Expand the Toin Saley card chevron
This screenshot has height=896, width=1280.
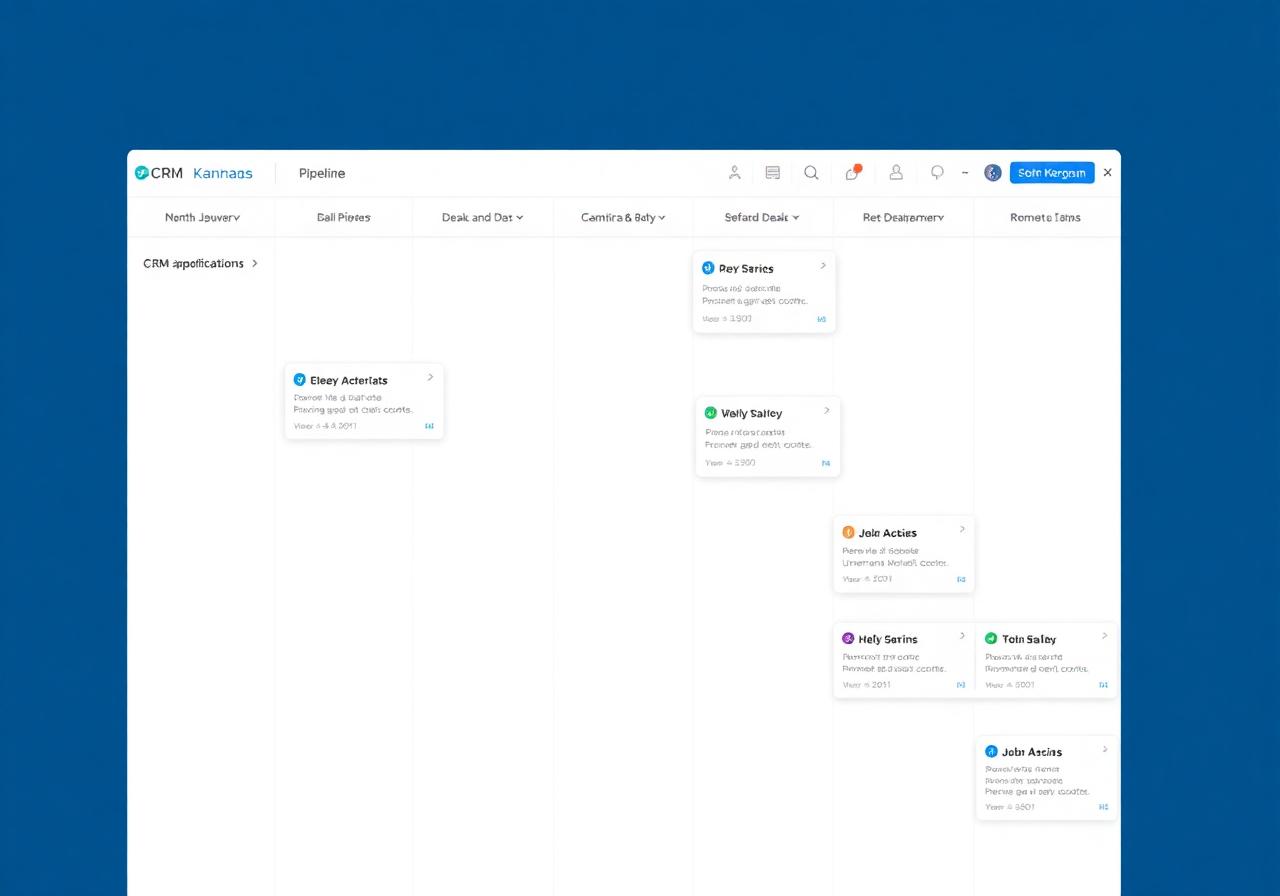coord(1105,636)
